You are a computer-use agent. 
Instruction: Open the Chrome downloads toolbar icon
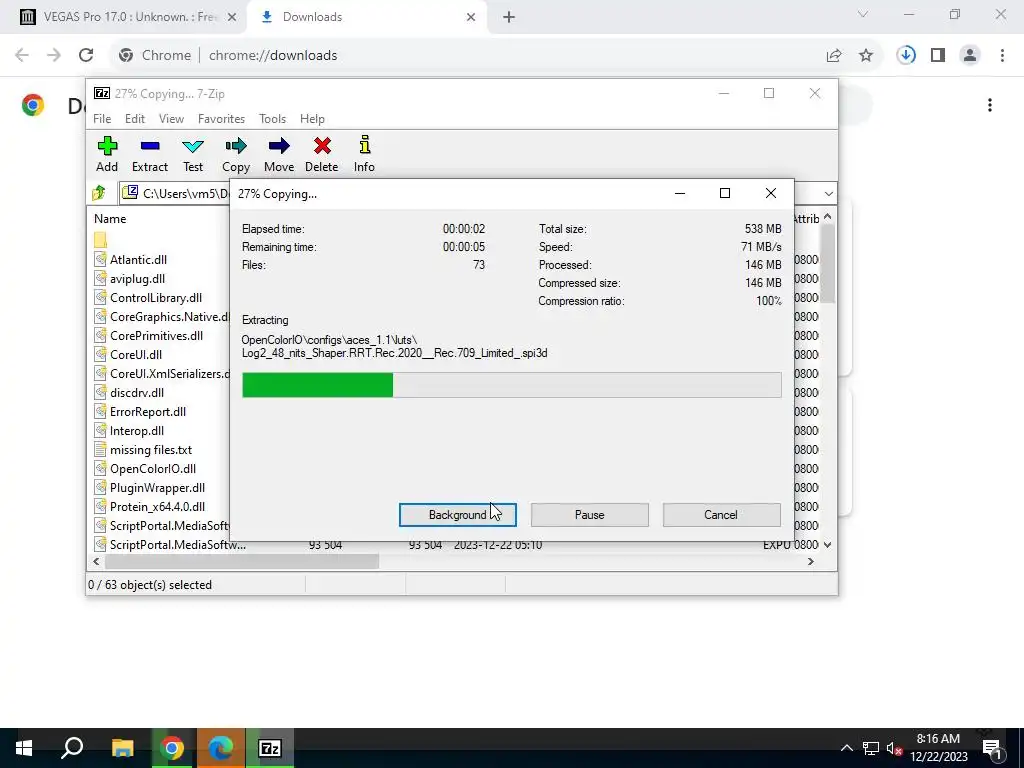(x=906, y=55)
